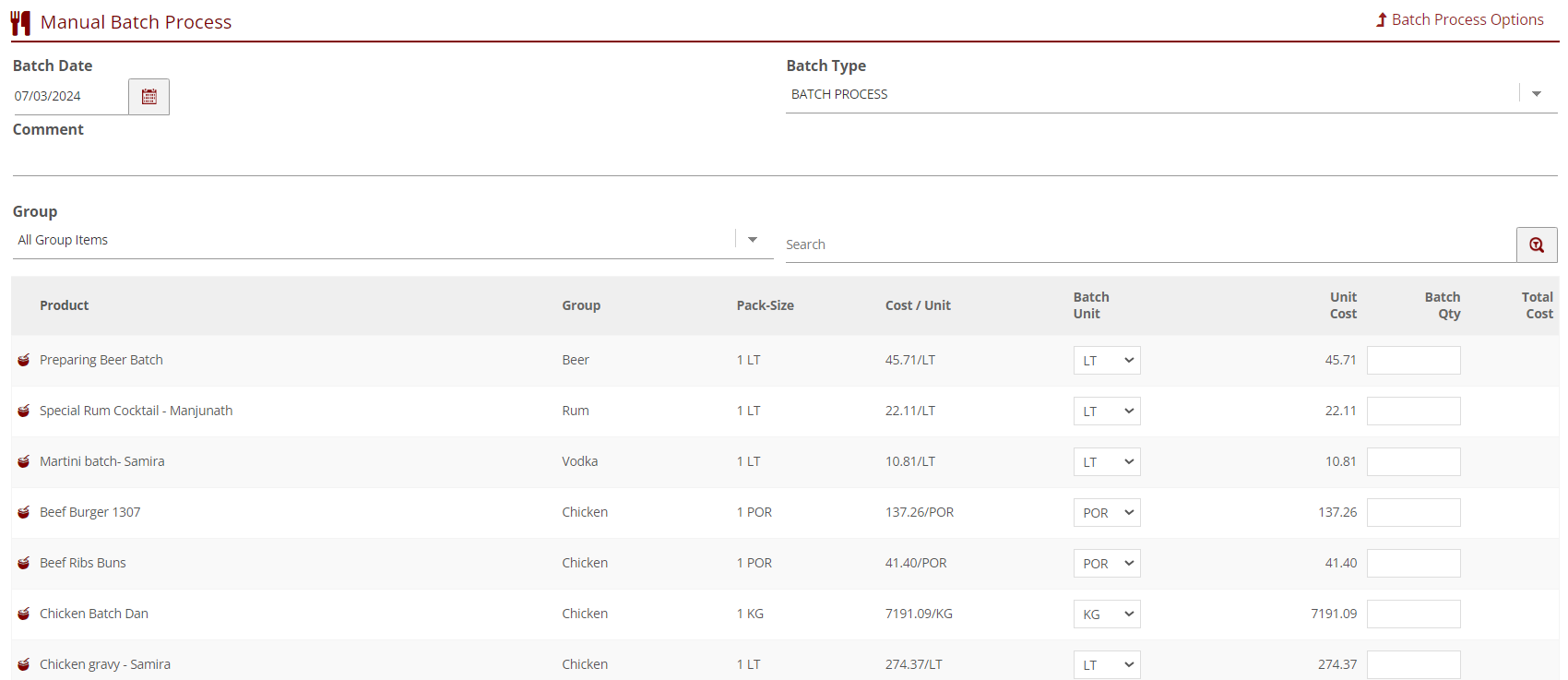
Task: Click the Comment input field
Action: pos(784,160)
